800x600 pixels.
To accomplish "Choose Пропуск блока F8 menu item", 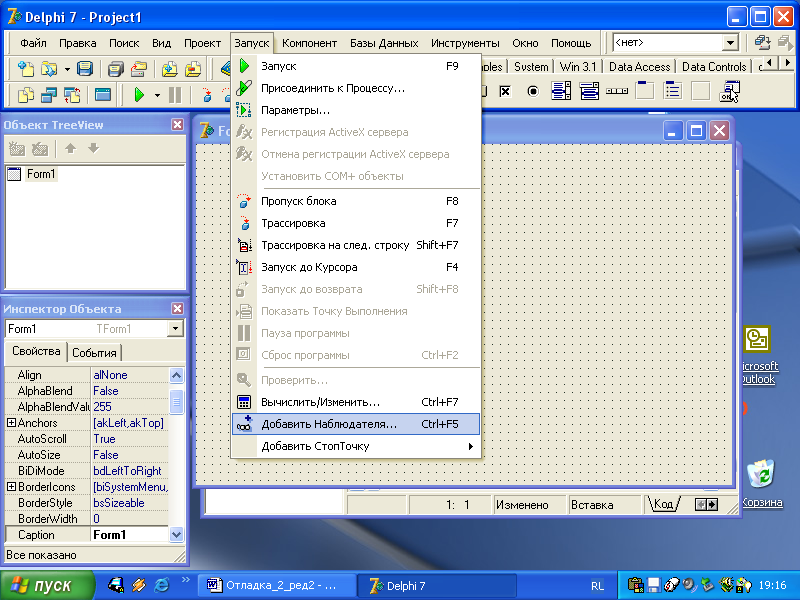I will (356, 201).
